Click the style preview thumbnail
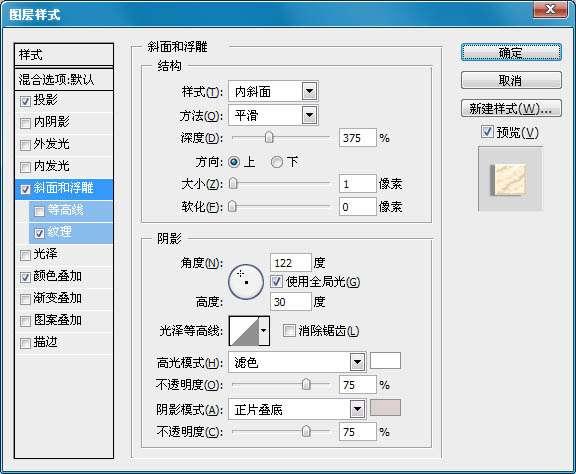This screenshot has height=474, width=576. point(510,179)
